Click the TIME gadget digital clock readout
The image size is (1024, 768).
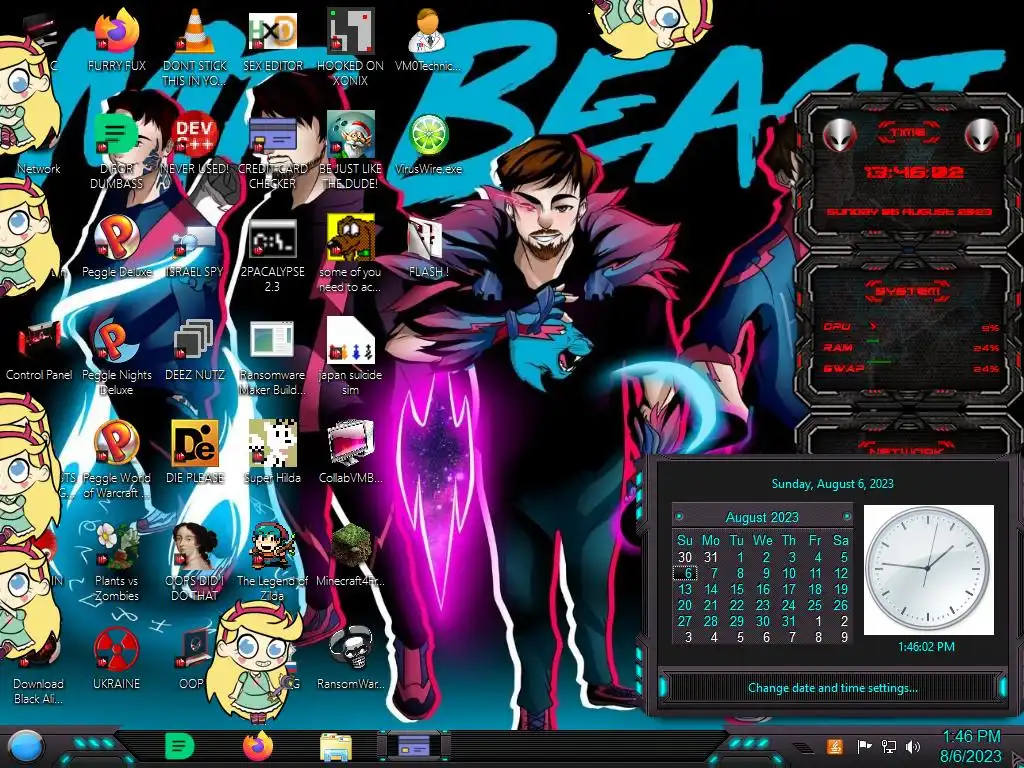coord(913,172)
